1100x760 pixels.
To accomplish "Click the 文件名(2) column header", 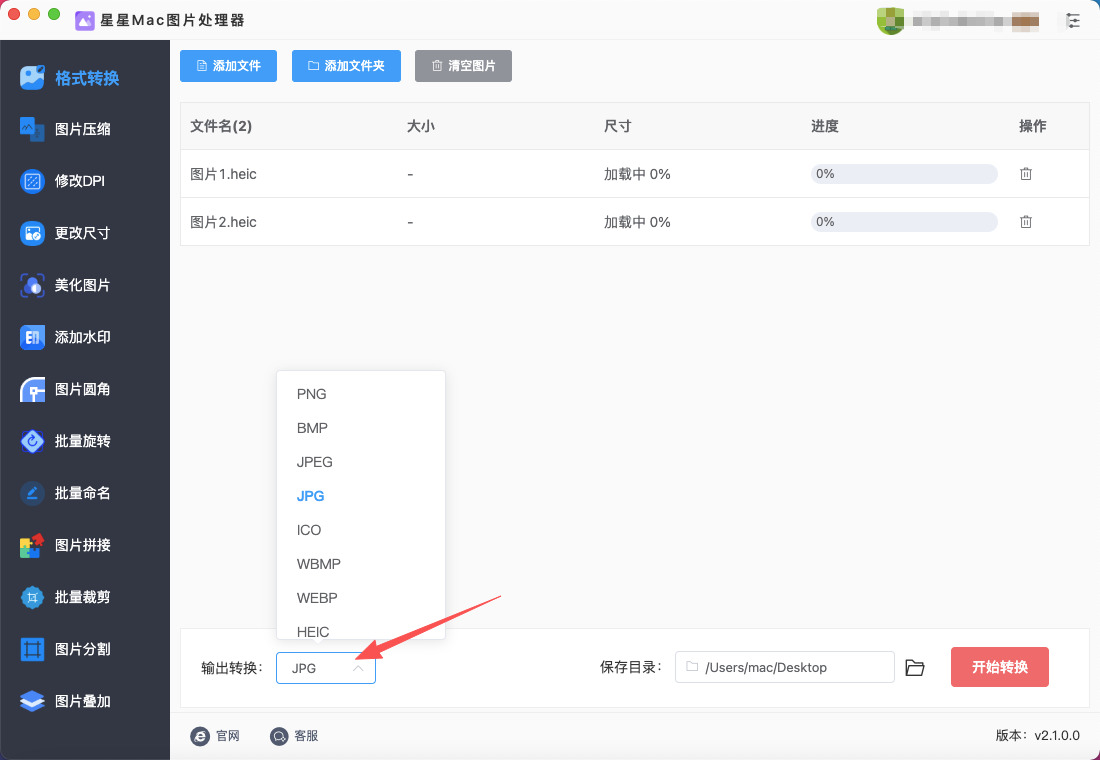I will (x=221, y=126).
